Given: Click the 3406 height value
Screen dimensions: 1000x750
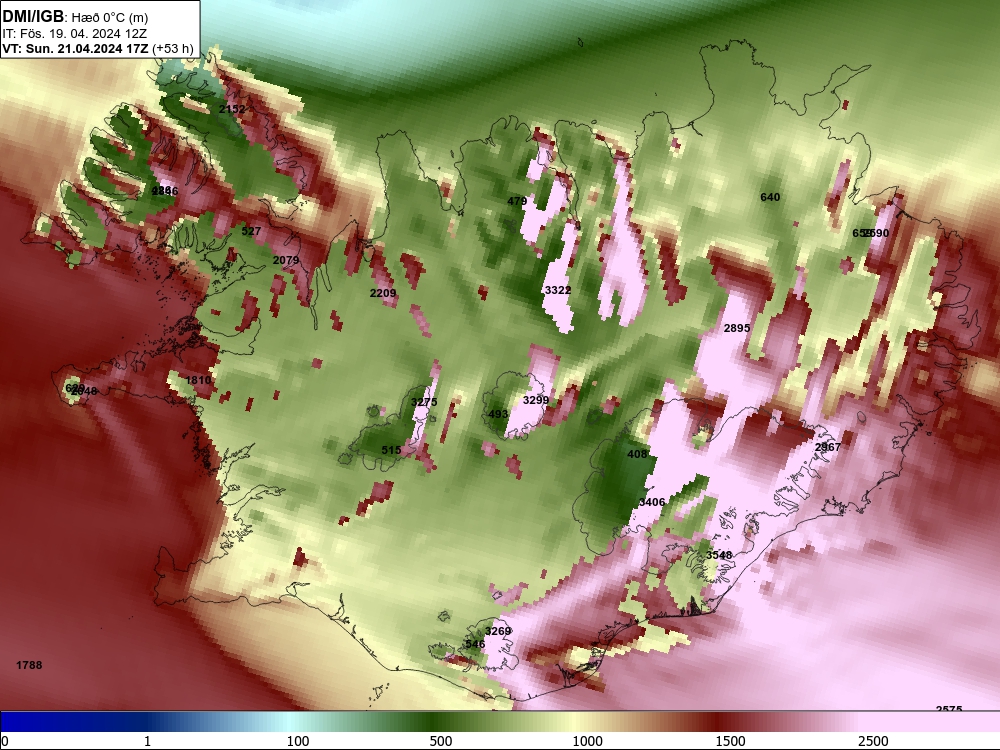Looking at the screenshot, I should point(652,502).
